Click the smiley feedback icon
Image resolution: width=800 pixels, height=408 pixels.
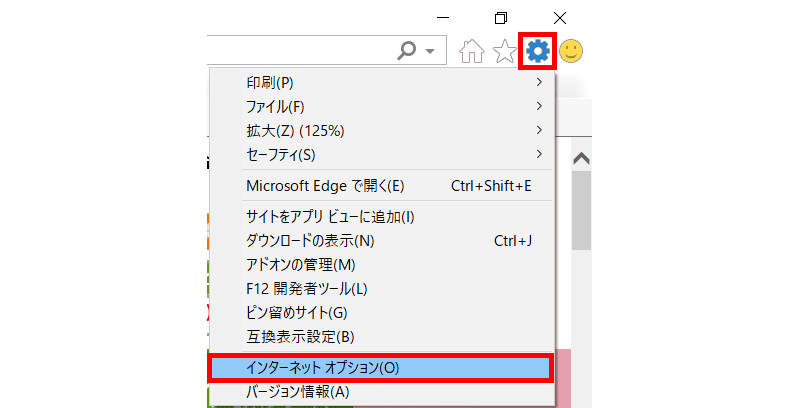pos(572,50)
